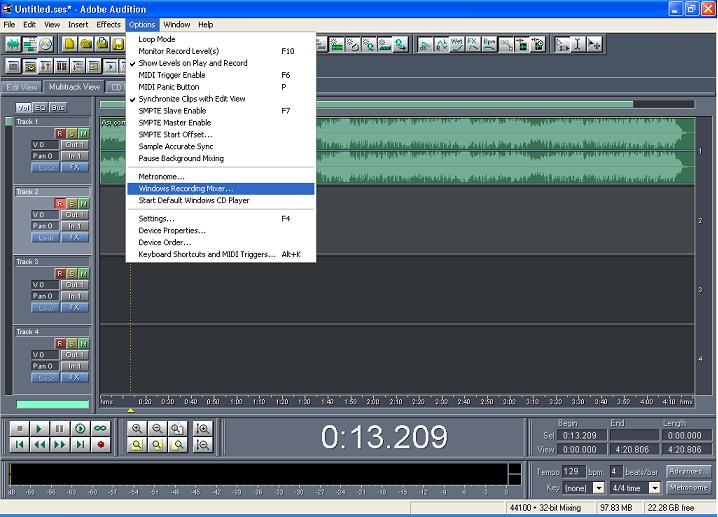Select Windows Recording Mixer menu entry
Viewport: 718px width, 517px height.
tap(221, 189)
